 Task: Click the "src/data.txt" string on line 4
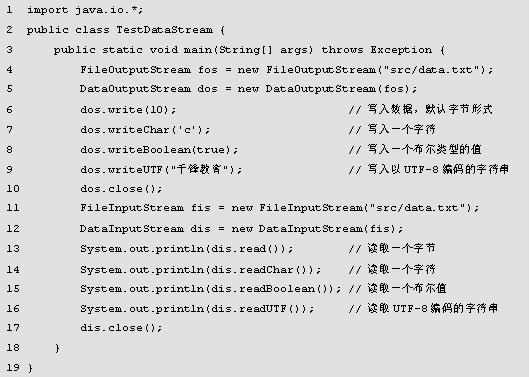click(429, 70)
